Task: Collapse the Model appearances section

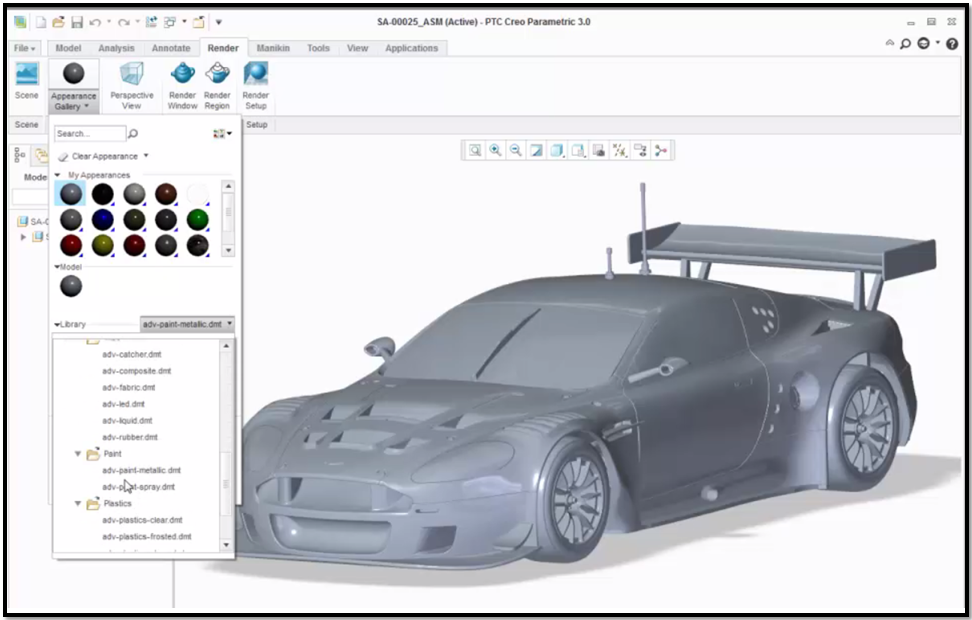Action: point(57,267)
